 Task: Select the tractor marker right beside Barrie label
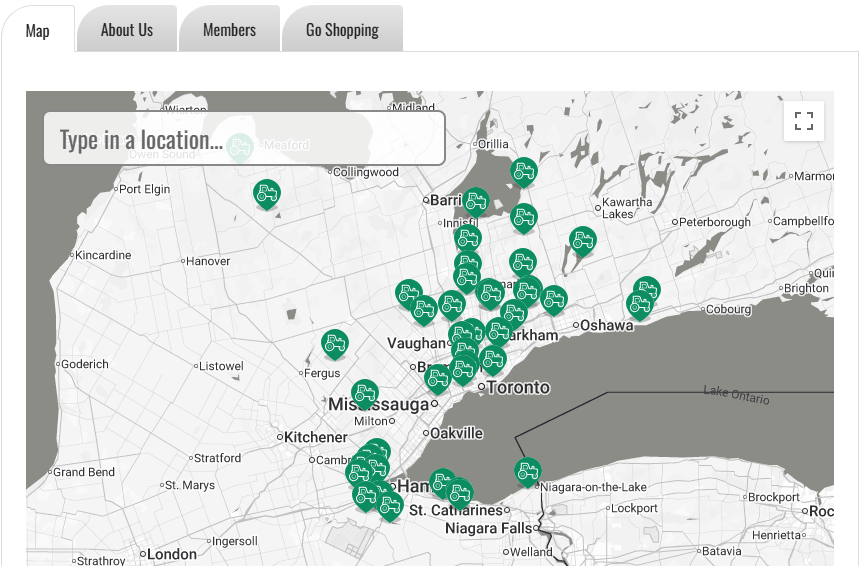tap(476, 201)
